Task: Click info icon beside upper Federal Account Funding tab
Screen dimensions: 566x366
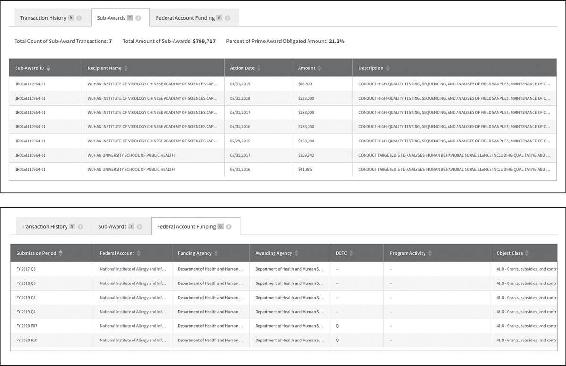Action: pyautogui.click(x=227, y=18)
